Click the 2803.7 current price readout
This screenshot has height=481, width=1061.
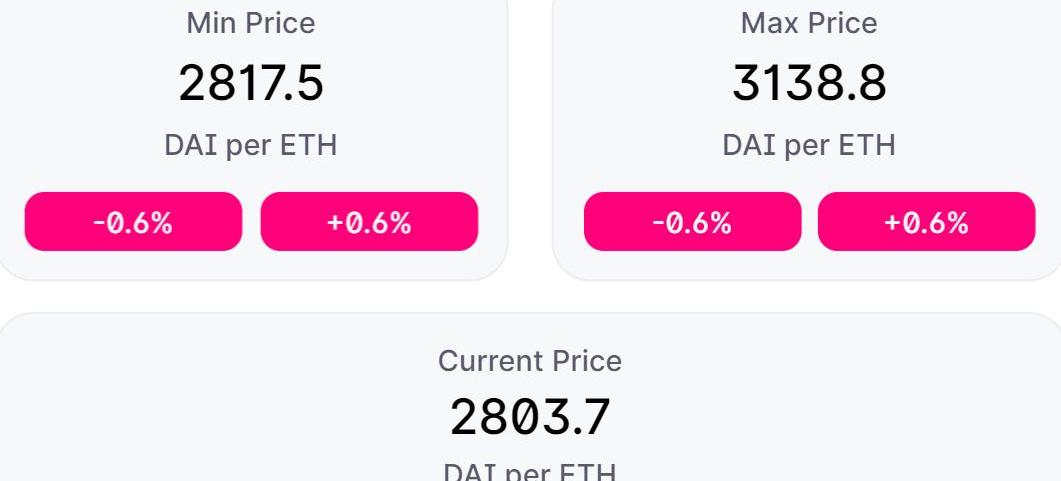[530, 417]
